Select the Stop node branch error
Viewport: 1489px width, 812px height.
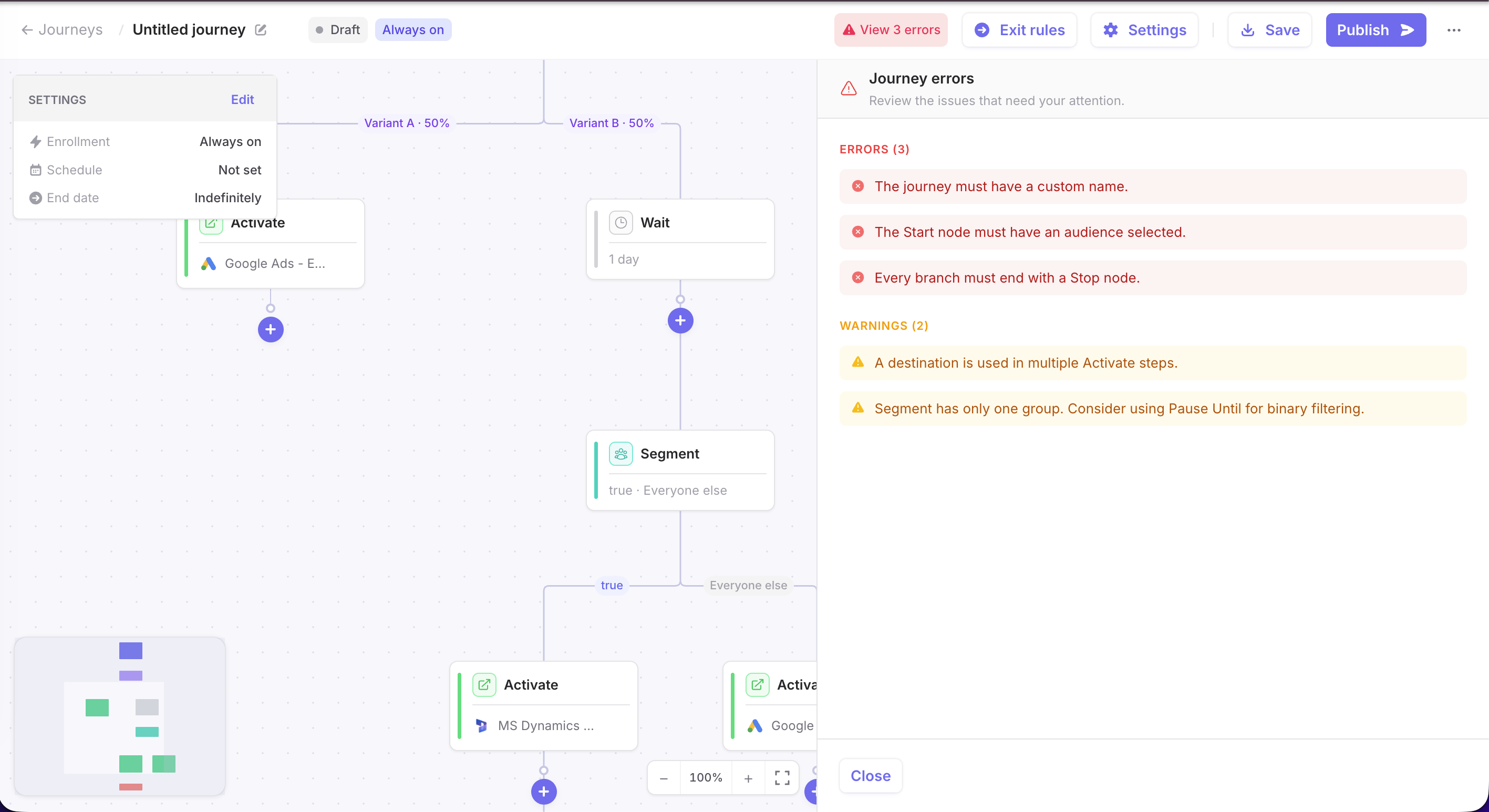[x=1153, y=277]
